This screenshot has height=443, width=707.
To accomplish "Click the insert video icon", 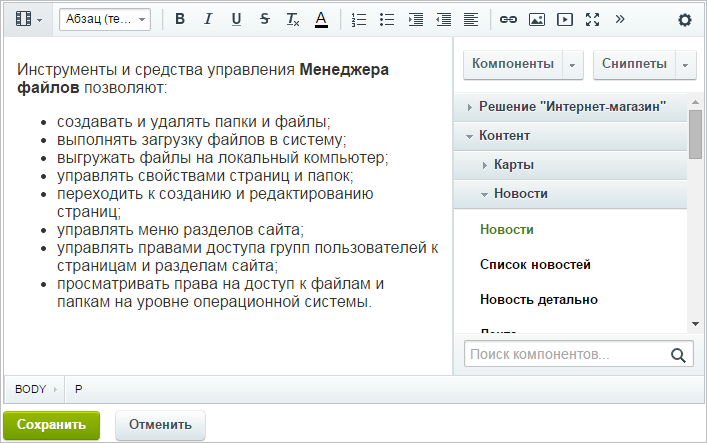I will click(x=564, y=19).
